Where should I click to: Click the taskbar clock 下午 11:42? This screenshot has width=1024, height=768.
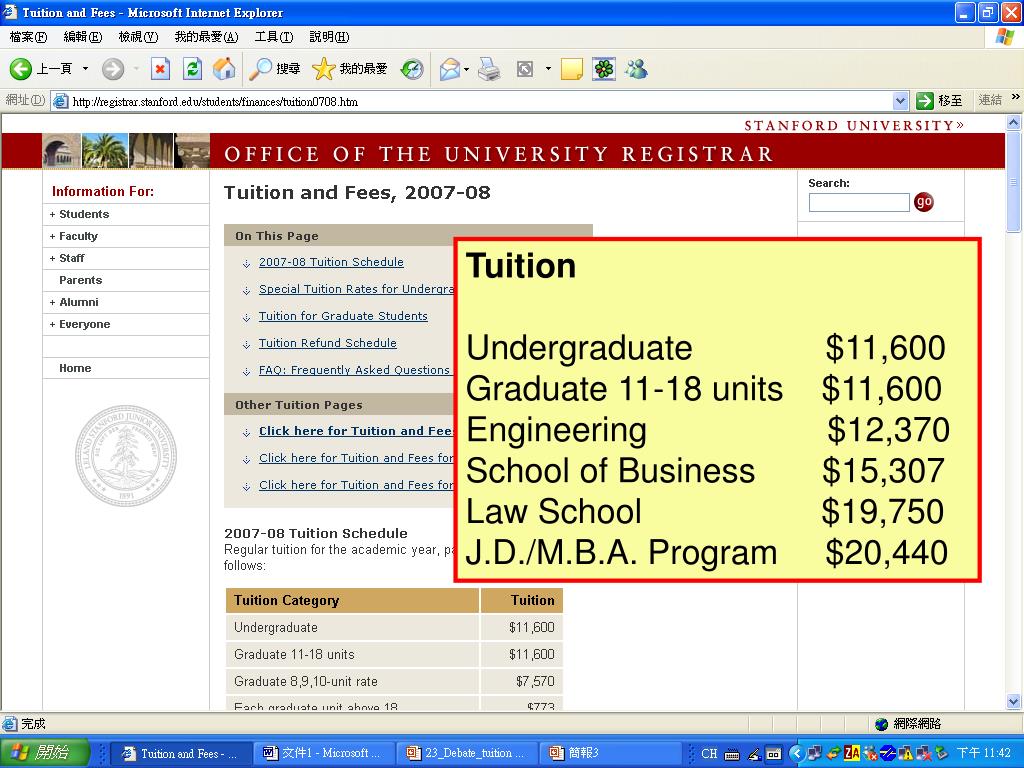click(x=984, y=754)
